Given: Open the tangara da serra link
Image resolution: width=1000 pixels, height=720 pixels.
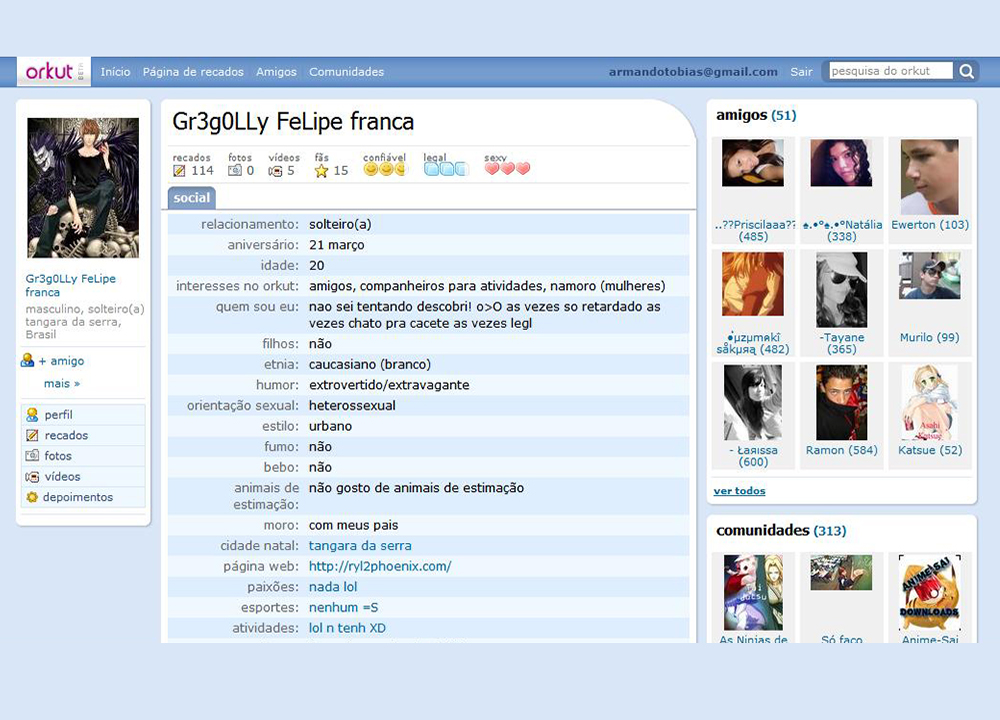Looking at the screenshot, I should tap(360, 546).
